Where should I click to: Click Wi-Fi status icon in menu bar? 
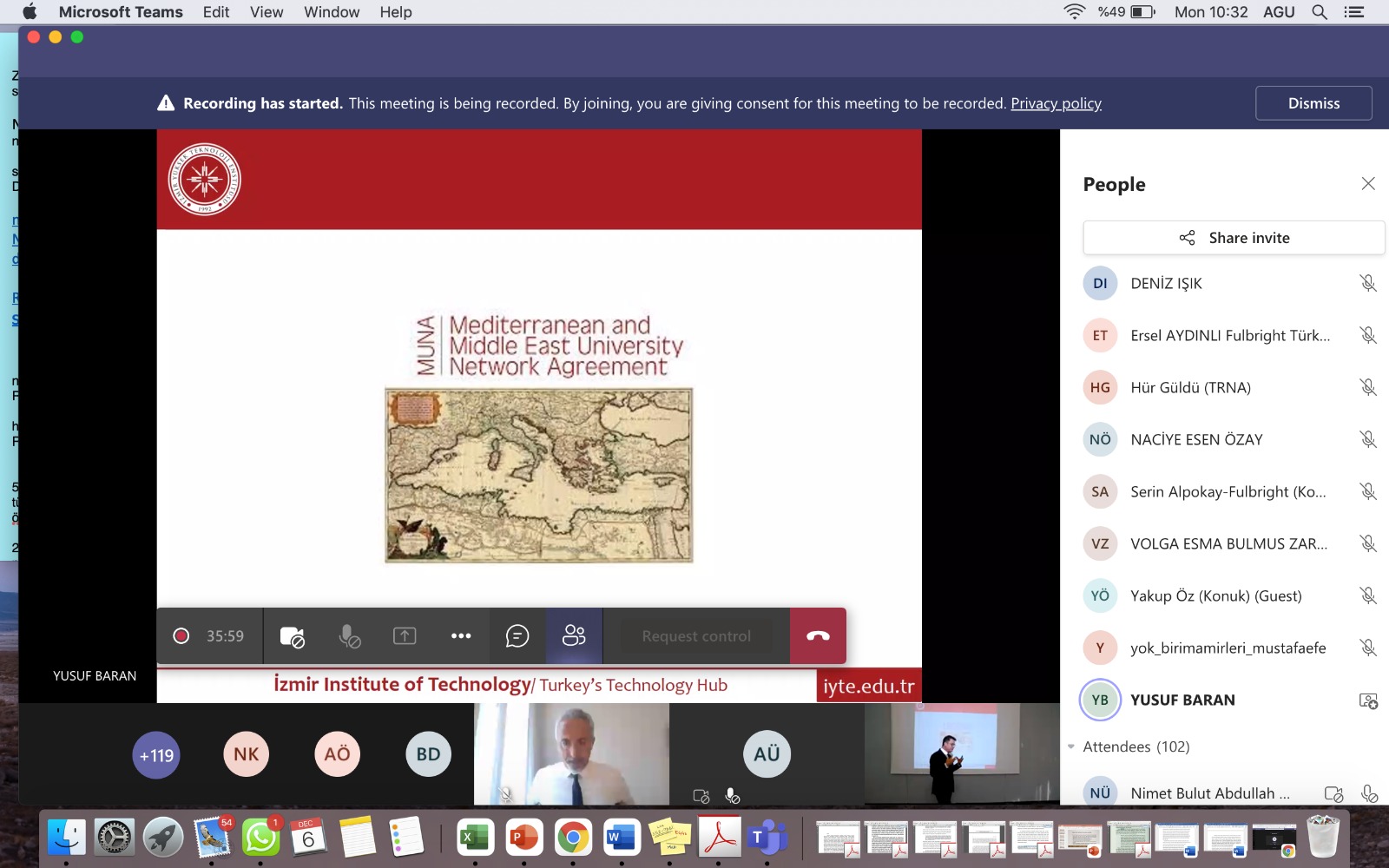1075,12
